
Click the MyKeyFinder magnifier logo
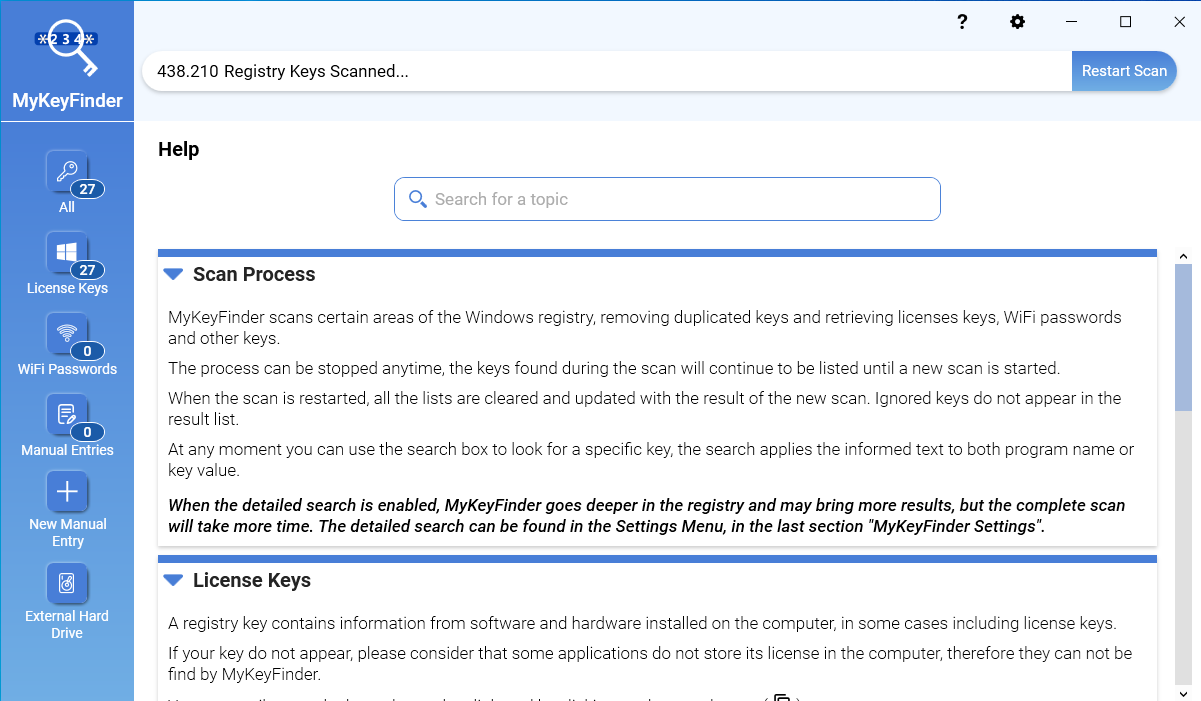67,49
